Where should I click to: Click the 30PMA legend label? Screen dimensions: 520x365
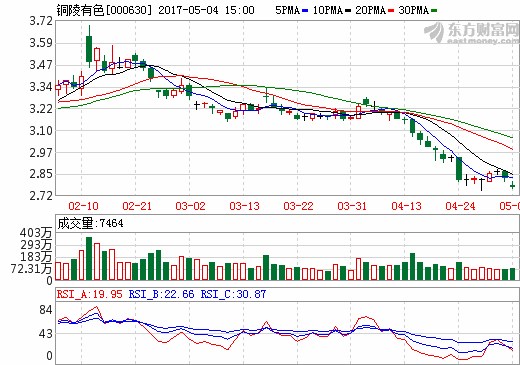point(413,10)
